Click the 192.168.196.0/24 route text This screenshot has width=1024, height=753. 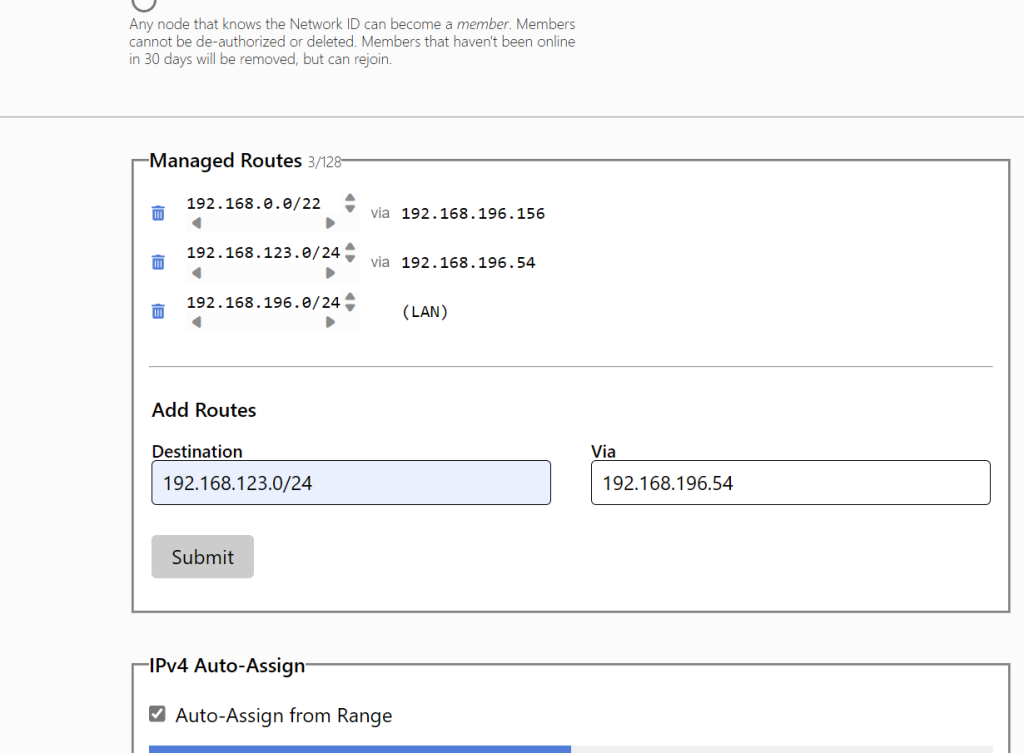click(x=263, y=302)
